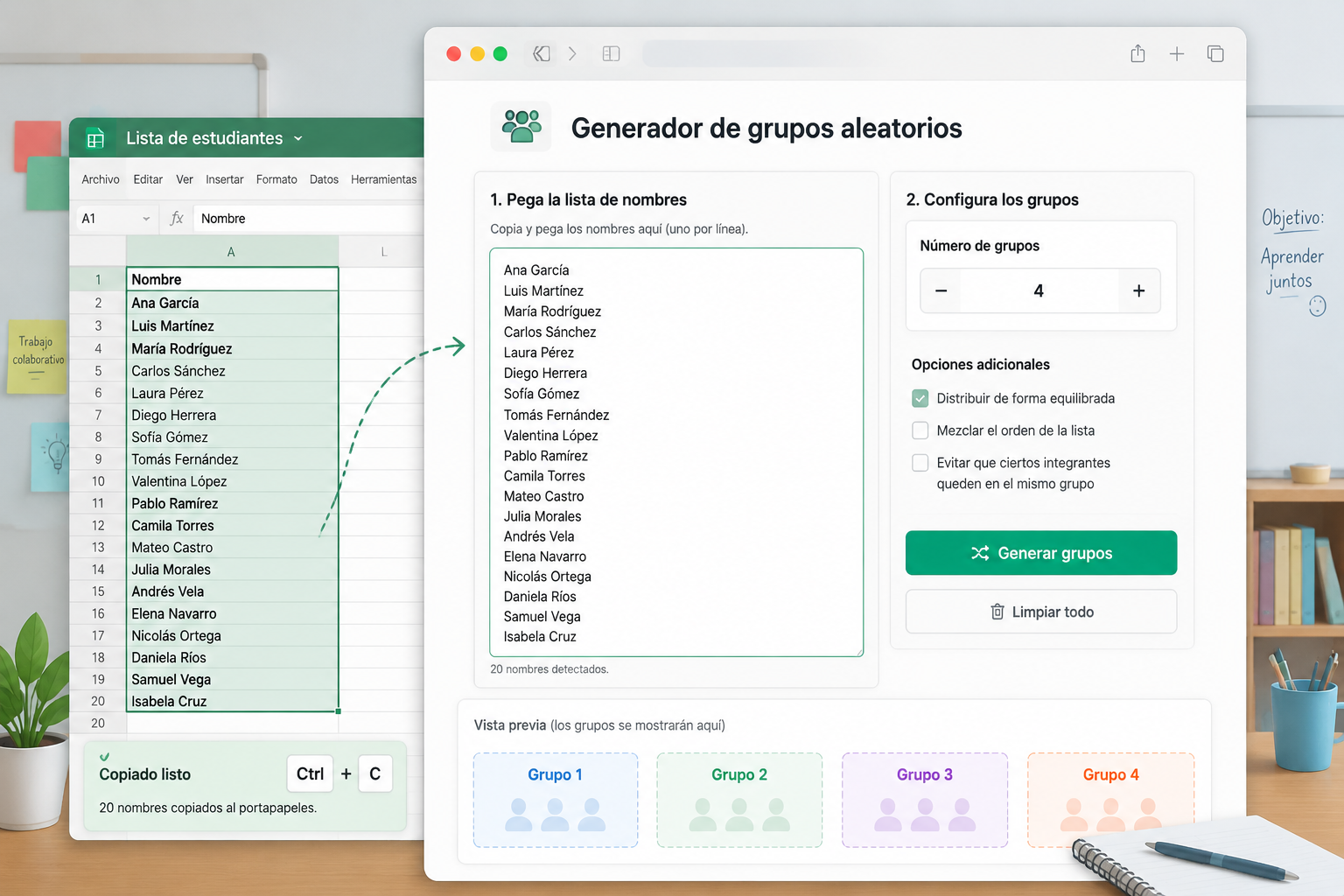Open Archivo menu in spreadsheet
The image size is (1344, 896).
point(101,179)
